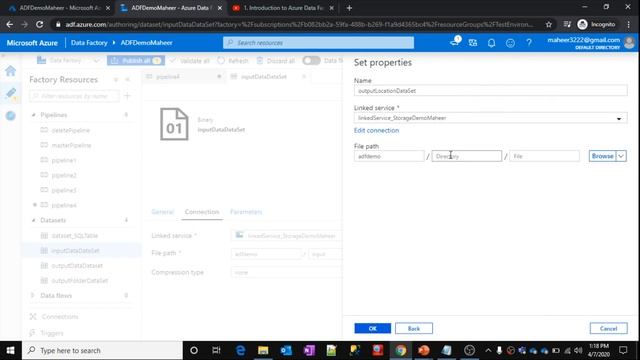
Task: Open File Explorer from the taskbar
Action: click(x=263, y=350)
